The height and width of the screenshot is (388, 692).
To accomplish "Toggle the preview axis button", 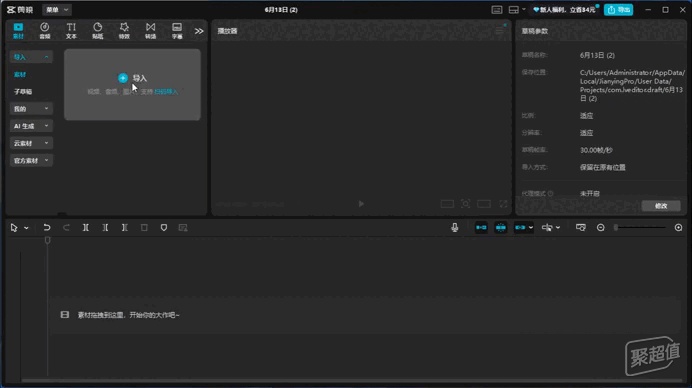I will tap(547, 228).
